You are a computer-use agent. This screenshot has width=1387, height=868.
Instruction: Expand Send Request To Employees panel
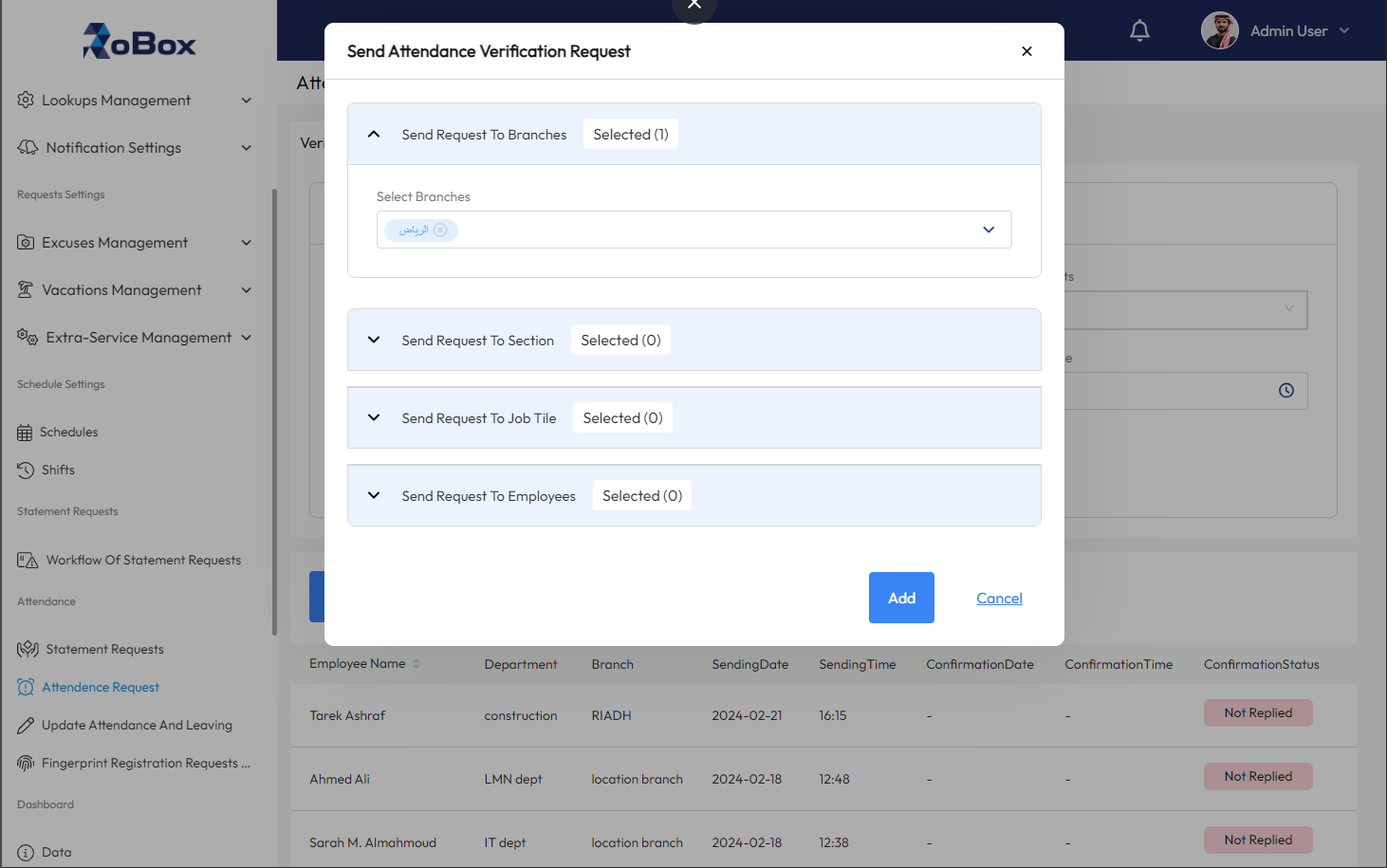click(x=374, y=495)
